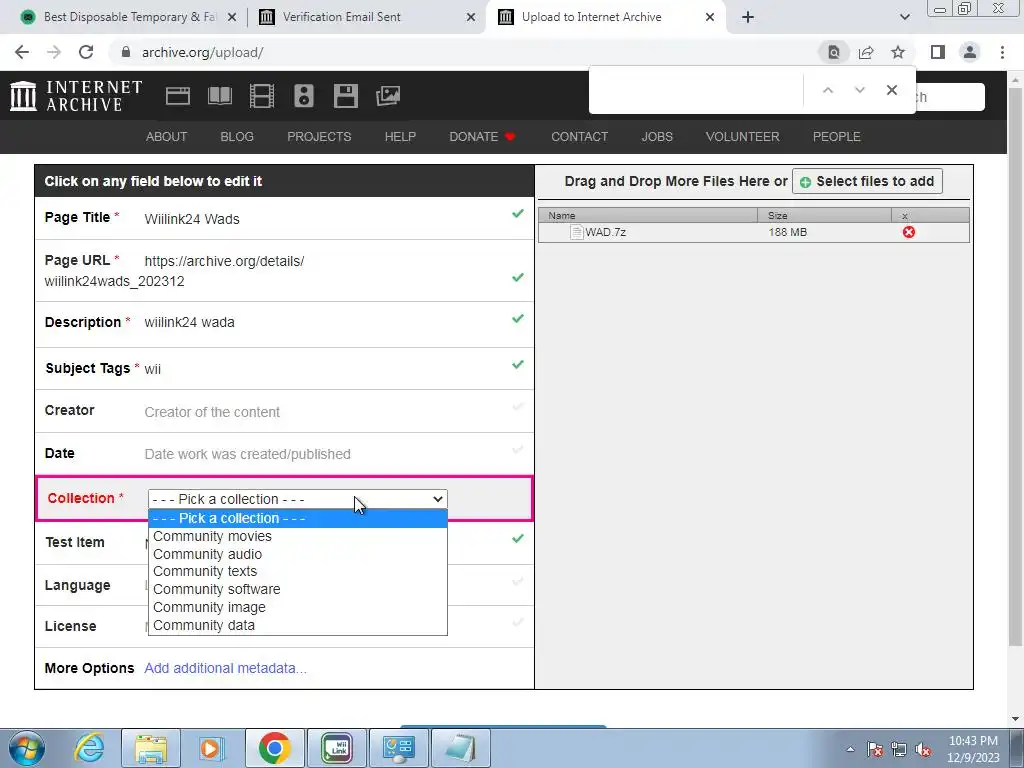The width and height of the screenshot is (1024, 768).
Task: Click the page search lens icon in address bar
Action: tap(834, 52)
